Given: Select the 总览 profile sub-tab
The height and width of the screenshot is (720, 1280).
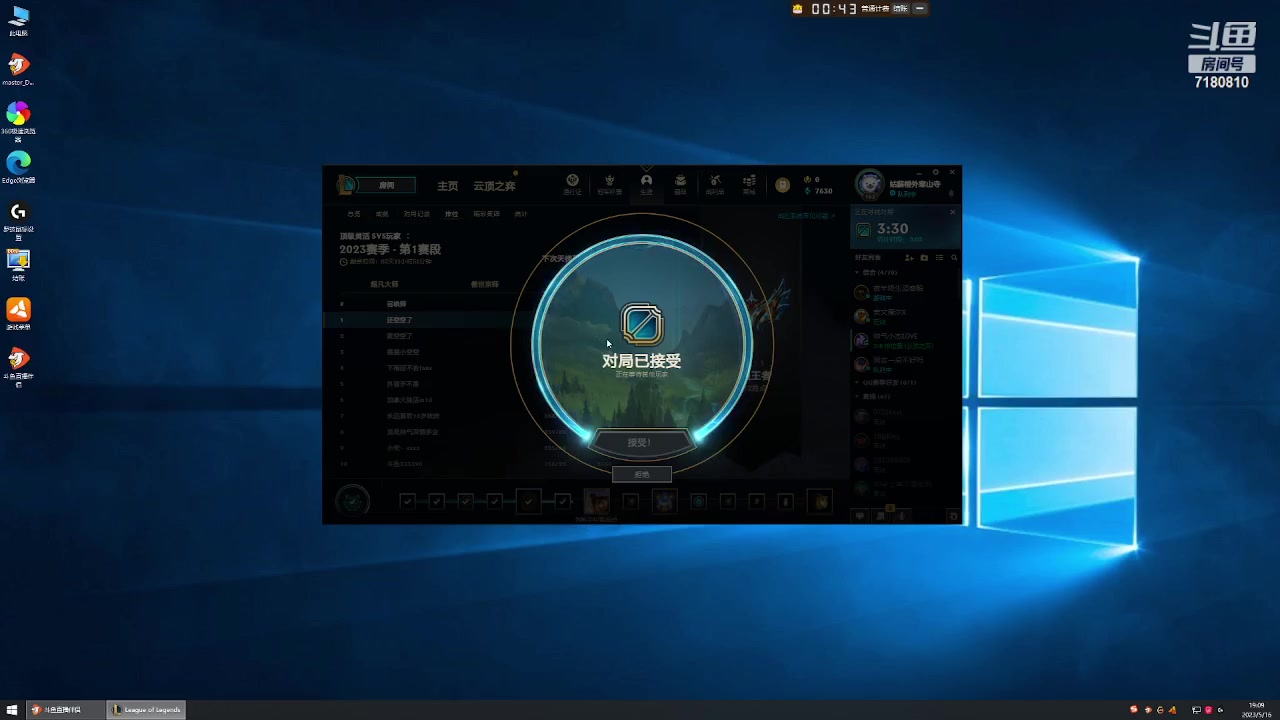Looking at the screenshot, I should [354, 214].
